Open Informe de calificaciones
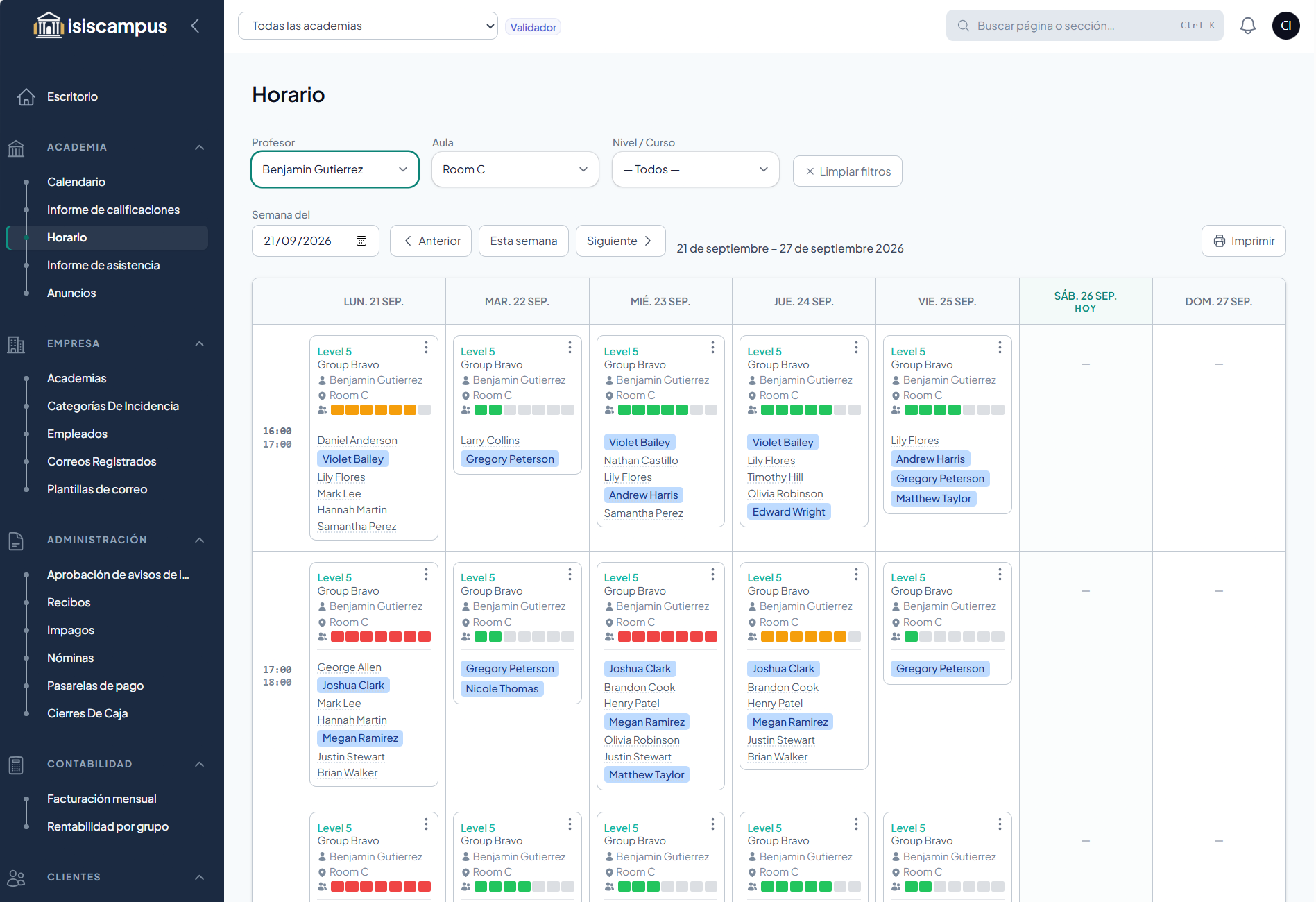The height and width of the screenshot is (902, 1316). 113,210
